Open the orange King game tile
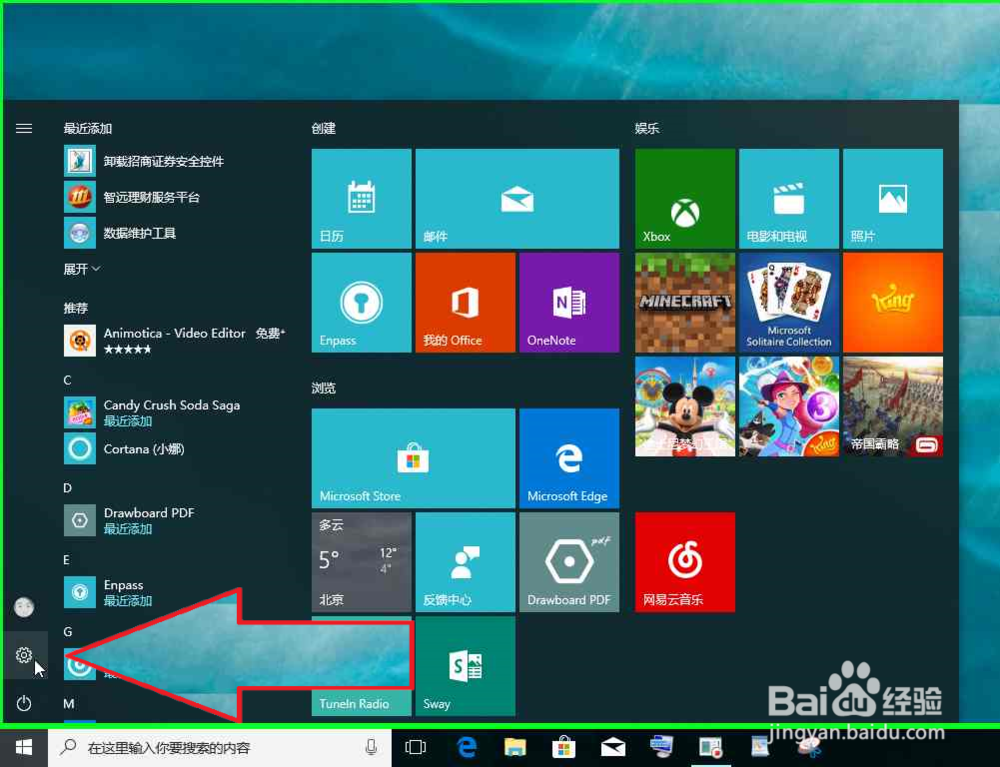 tap(893, 302)
